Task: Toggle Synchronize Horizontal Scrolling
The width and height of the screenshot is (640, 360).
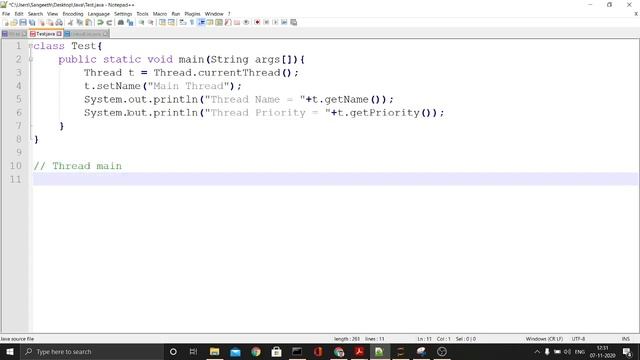Action: tap(171, 22)
